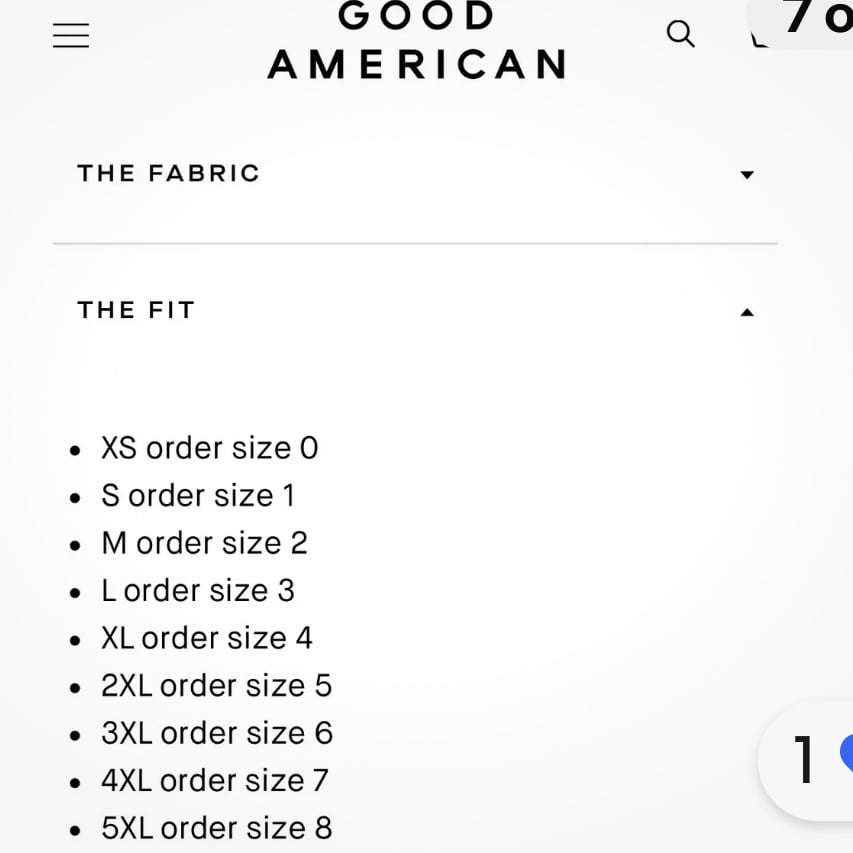Click the L order size 3 entry
853x853 pixels.
tap(198, 591)
